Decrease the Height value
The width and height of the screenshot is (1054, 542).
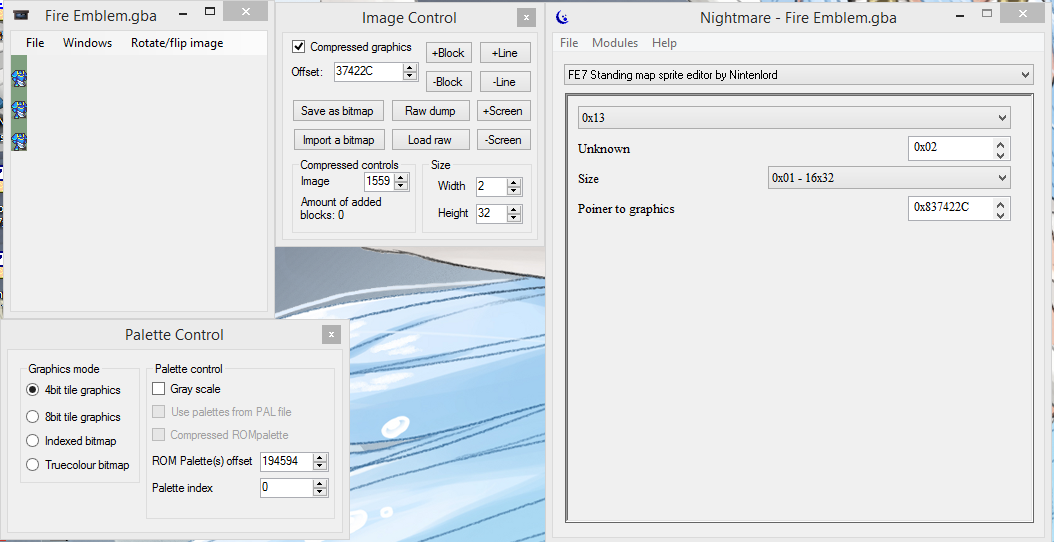[x=514, y=218]
